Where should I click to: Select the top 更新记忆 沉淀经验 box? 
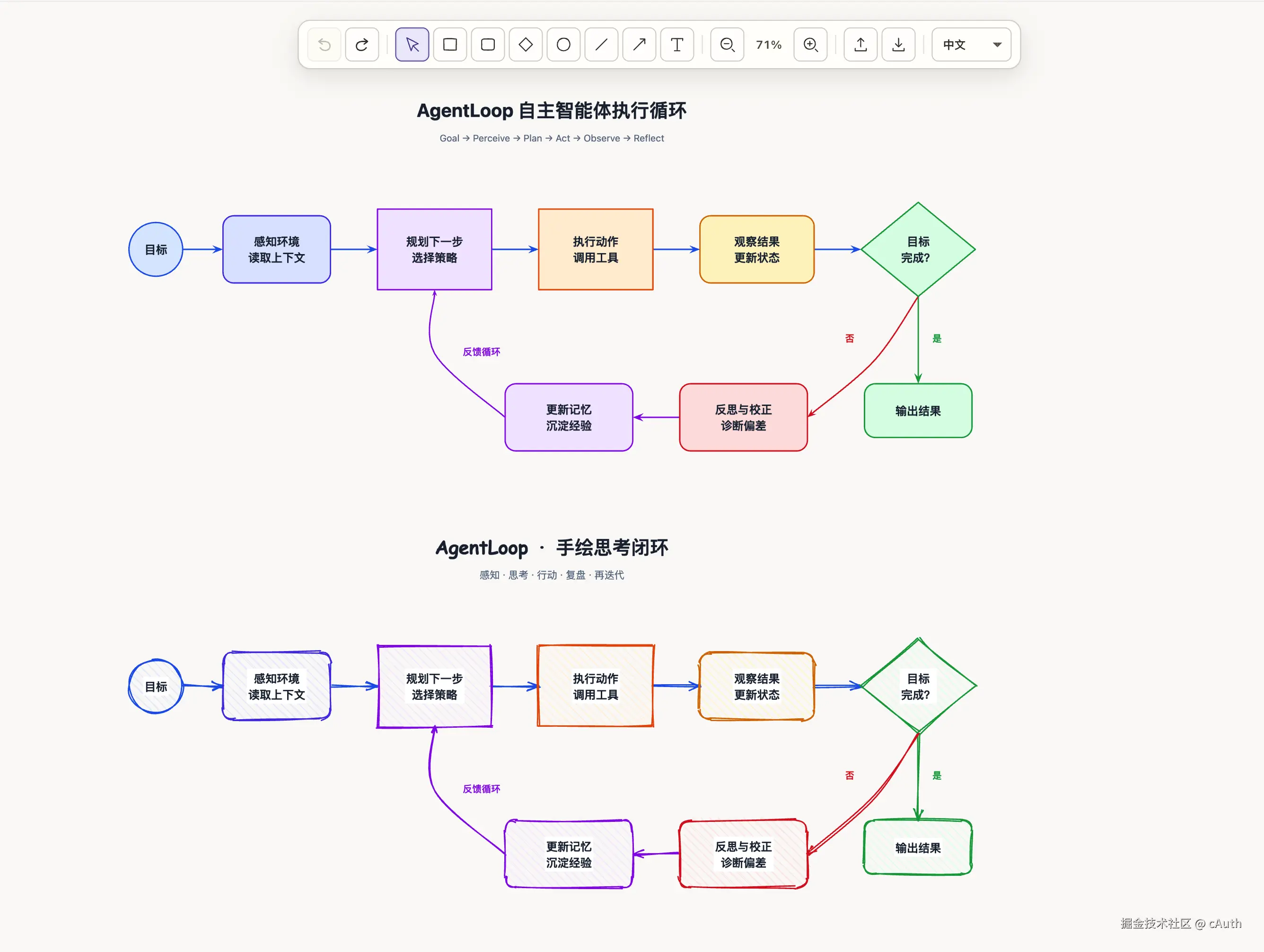pyautogui.click(x=569, y=418)
